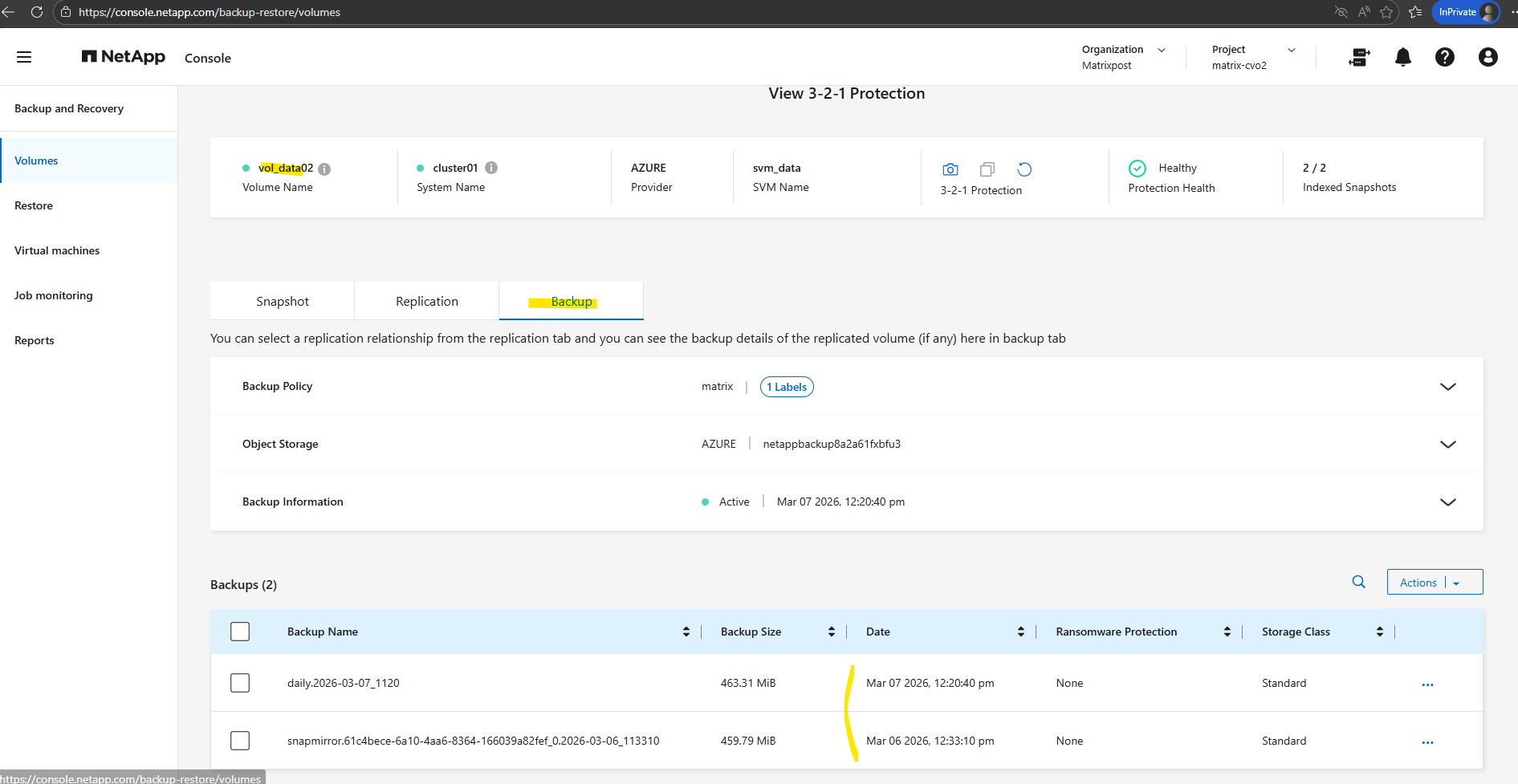Switch to the Replication tab

click(426, 302)
